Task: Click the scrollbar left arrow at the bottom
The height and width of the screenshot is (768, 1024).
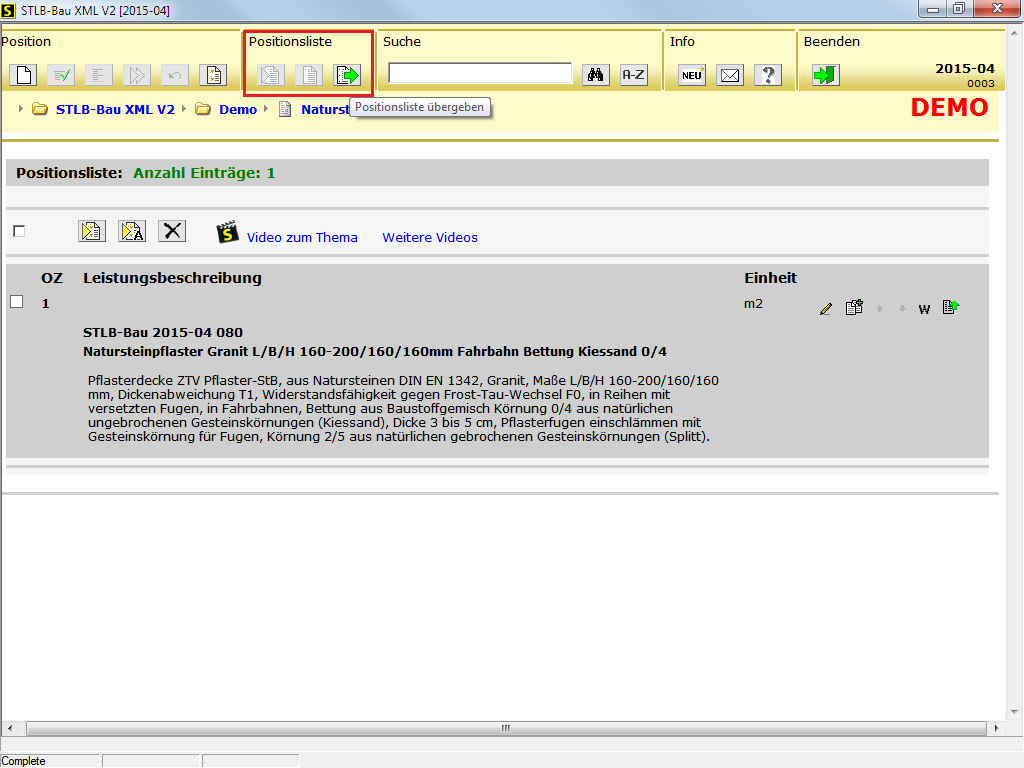Action: click(x=9, y=728)
